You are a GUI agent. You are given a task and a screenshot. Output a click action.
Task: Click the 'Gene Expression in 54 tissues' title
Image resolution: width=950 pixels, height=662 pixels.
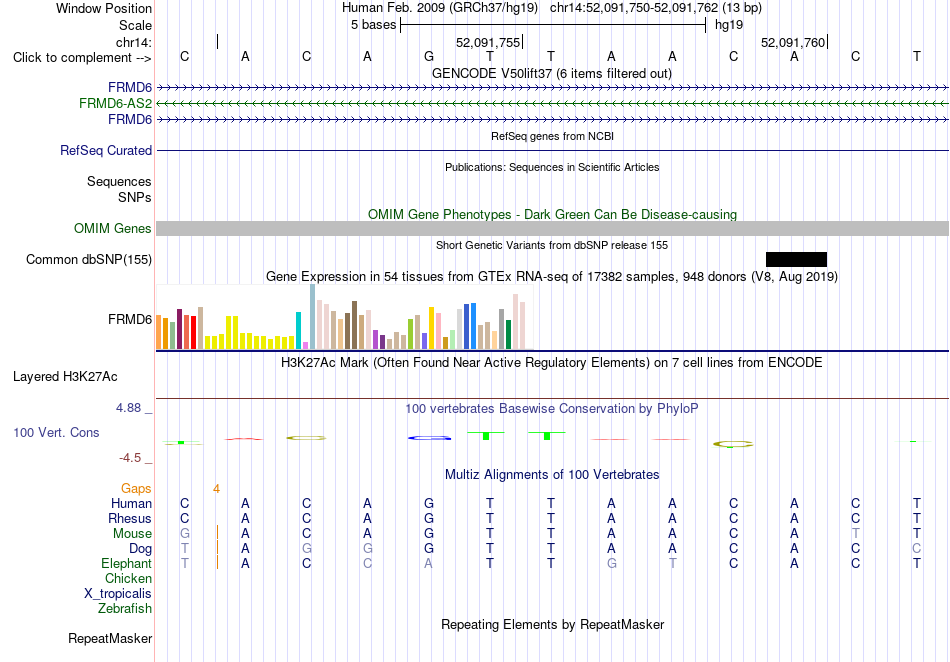point(552,277)
